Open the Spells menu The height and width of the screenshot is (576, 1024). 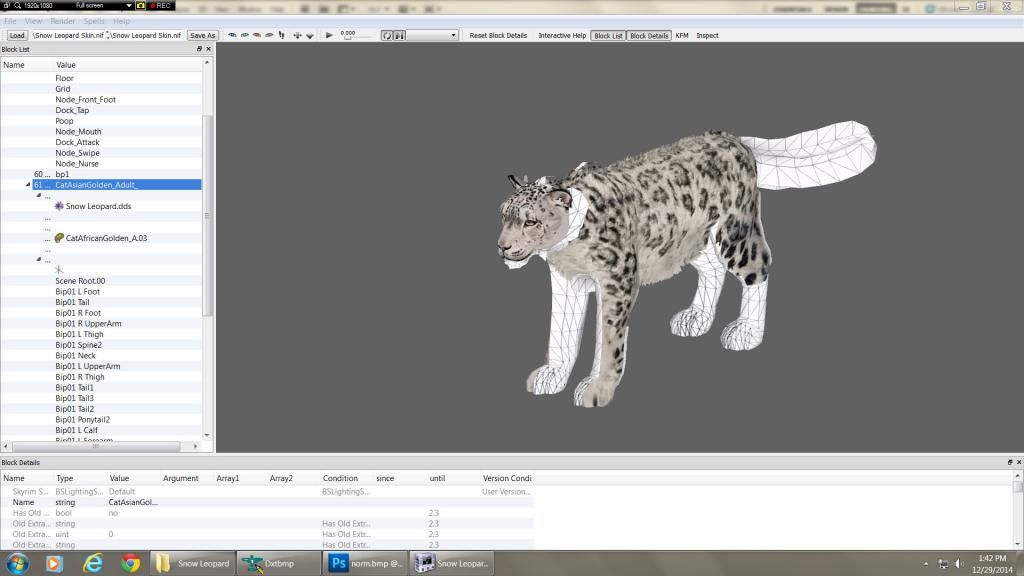93,21
